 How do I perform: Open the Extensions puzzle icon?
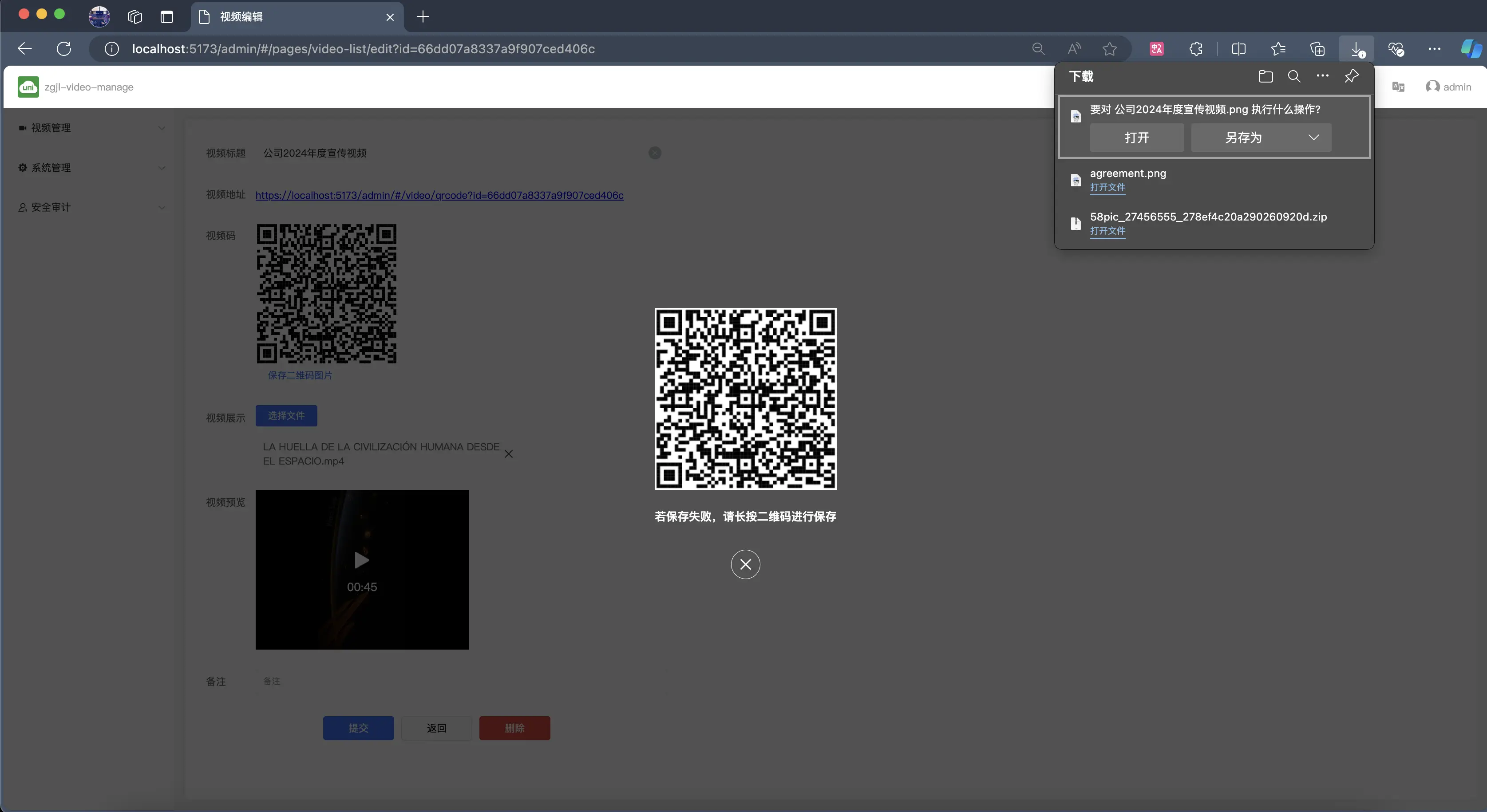[1196, 49]
